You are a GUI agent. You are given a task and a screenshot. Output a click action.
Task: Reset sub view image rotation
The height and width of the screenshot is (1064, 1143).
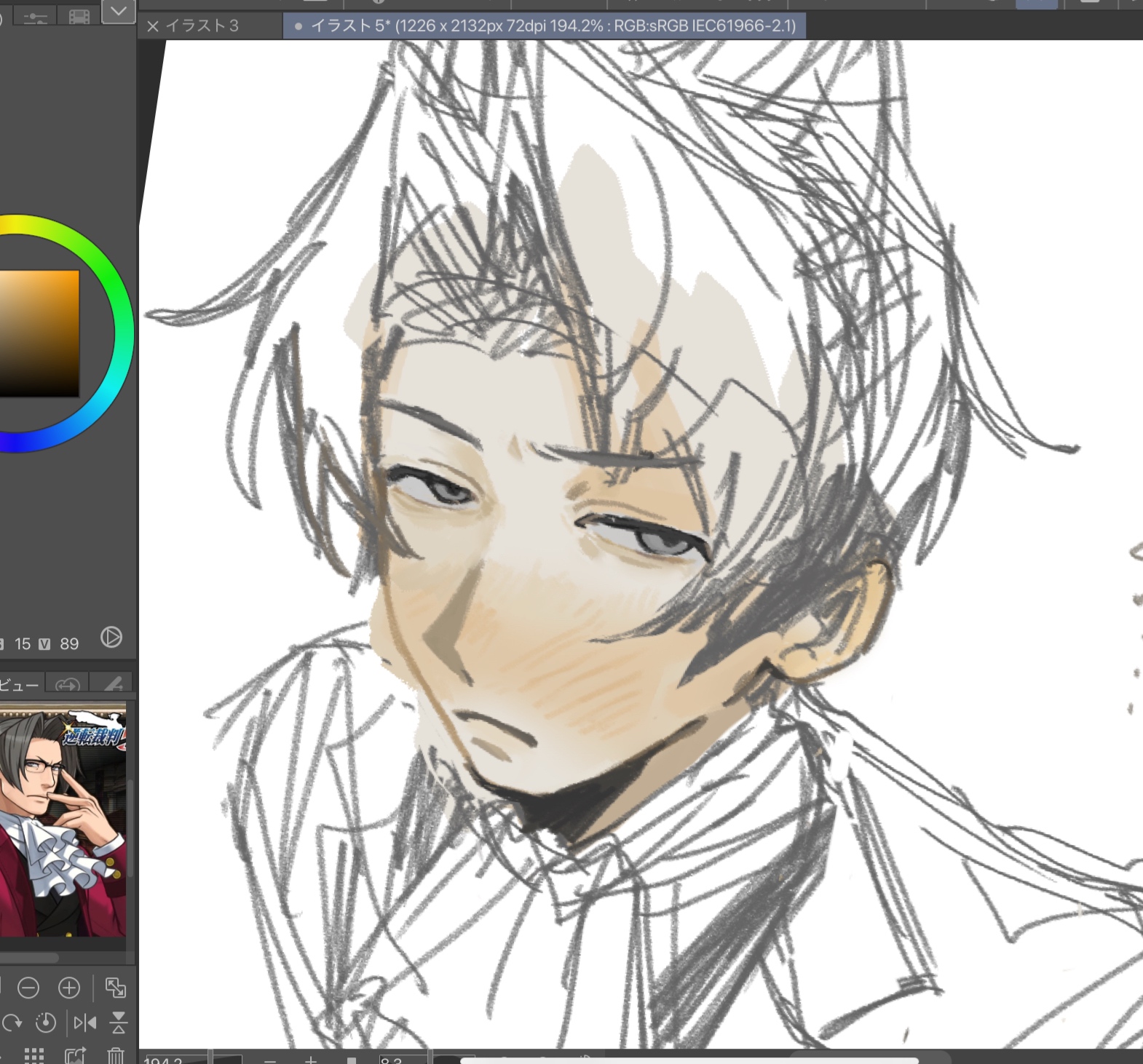pos(45,1023)
